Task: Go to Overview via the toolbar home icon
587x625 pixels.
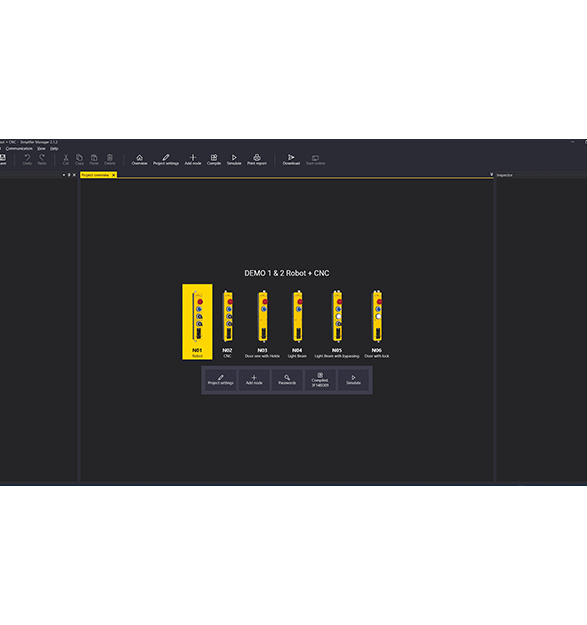Action: click(x=139, y=159)
